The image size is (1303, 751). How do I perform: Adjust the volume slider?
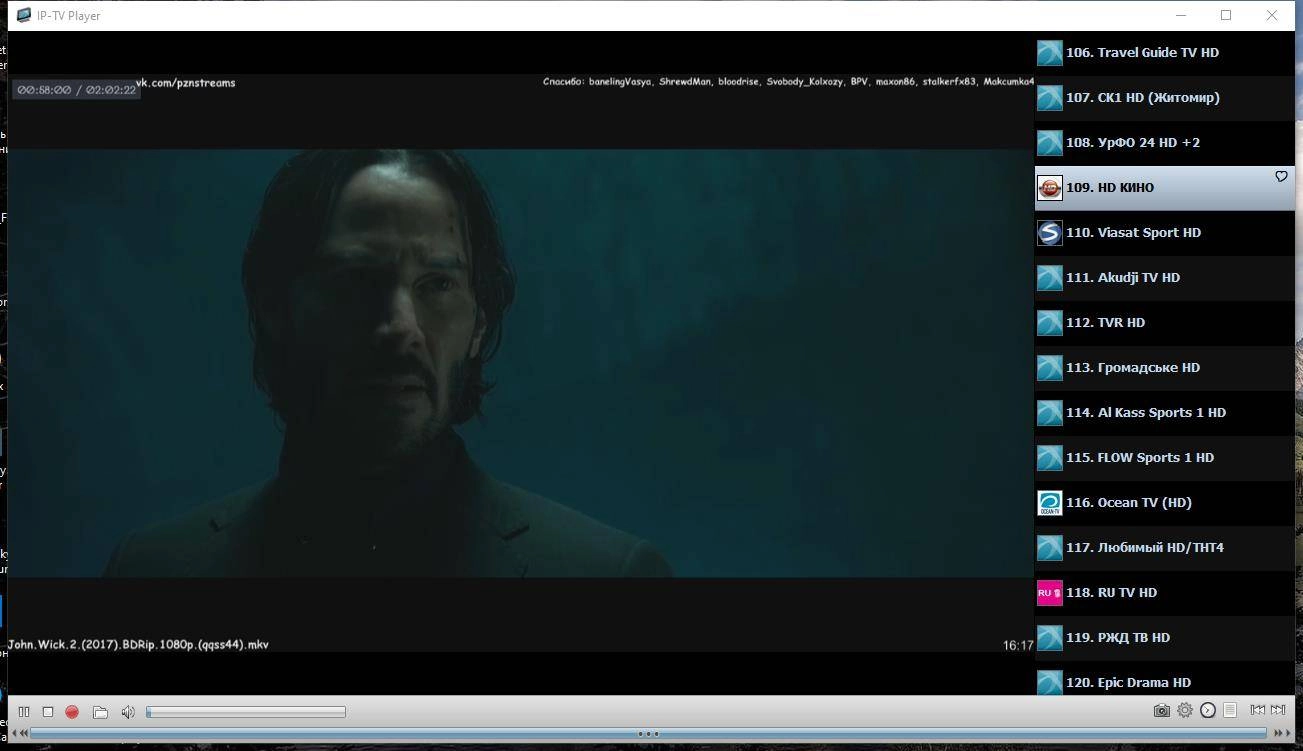[x=246, y=711]
